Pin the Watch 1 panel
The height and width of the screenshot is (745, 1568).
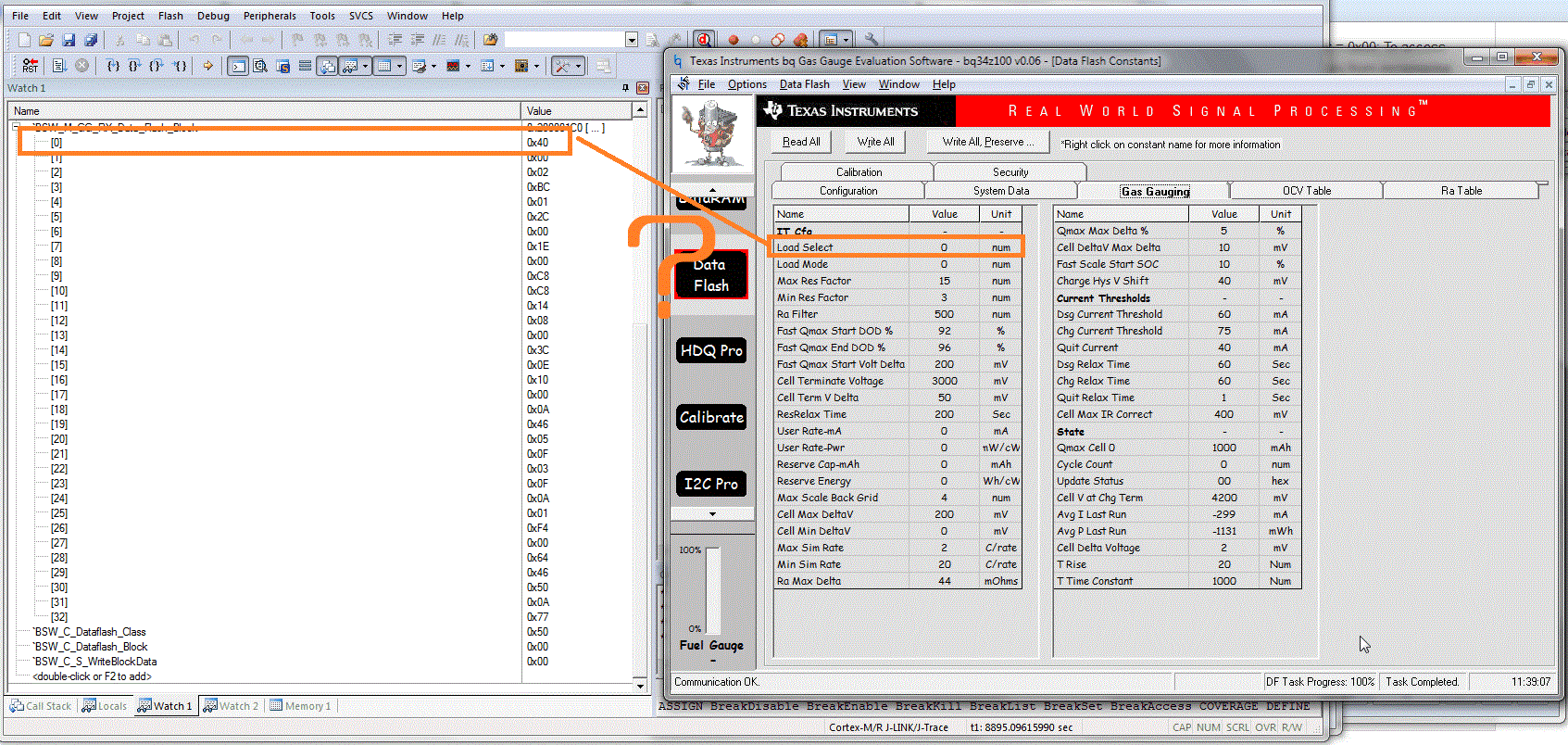(x=626, y=88)
